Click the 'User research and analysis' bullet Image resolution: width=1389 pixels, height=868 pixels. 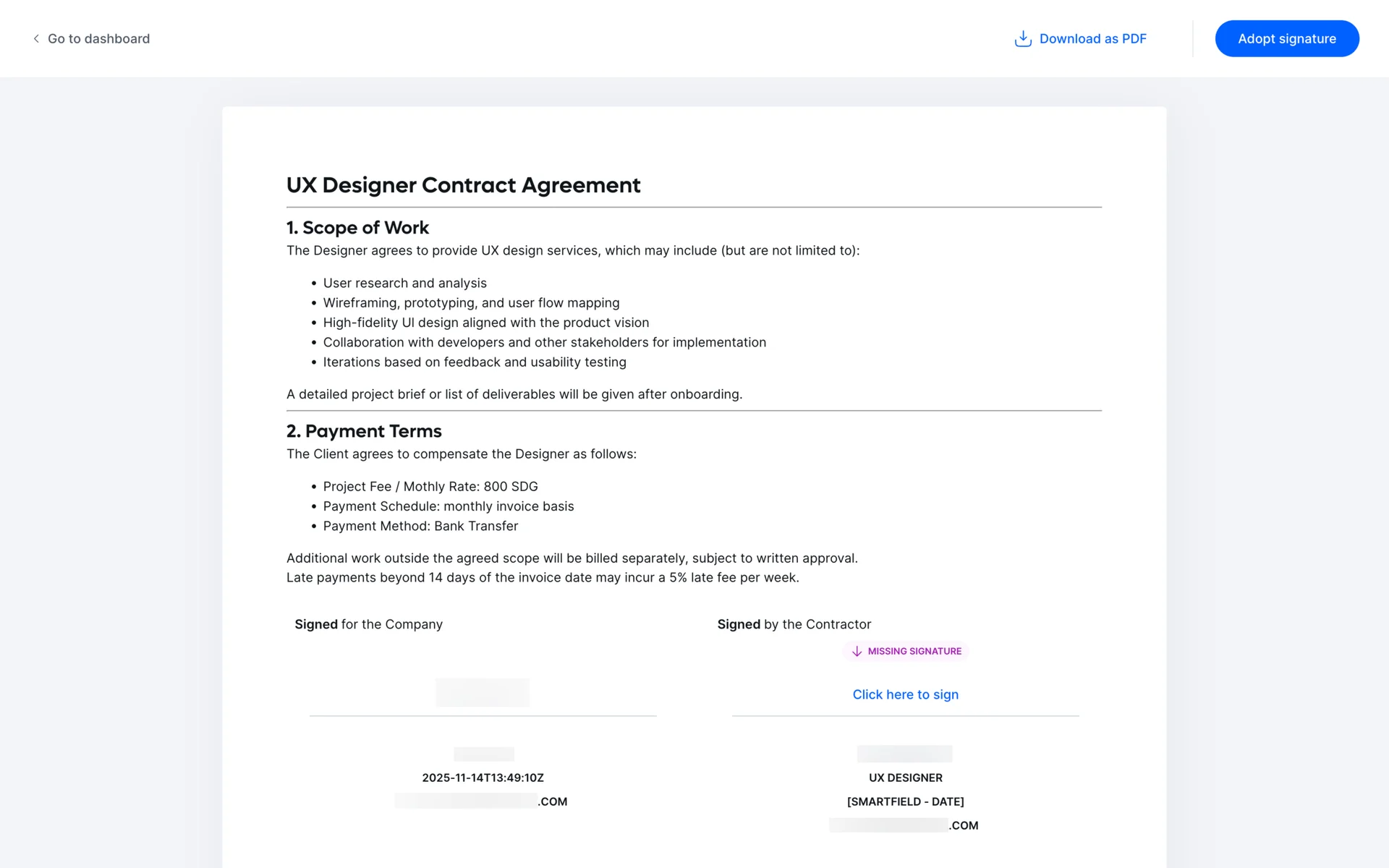click(404, 283)
